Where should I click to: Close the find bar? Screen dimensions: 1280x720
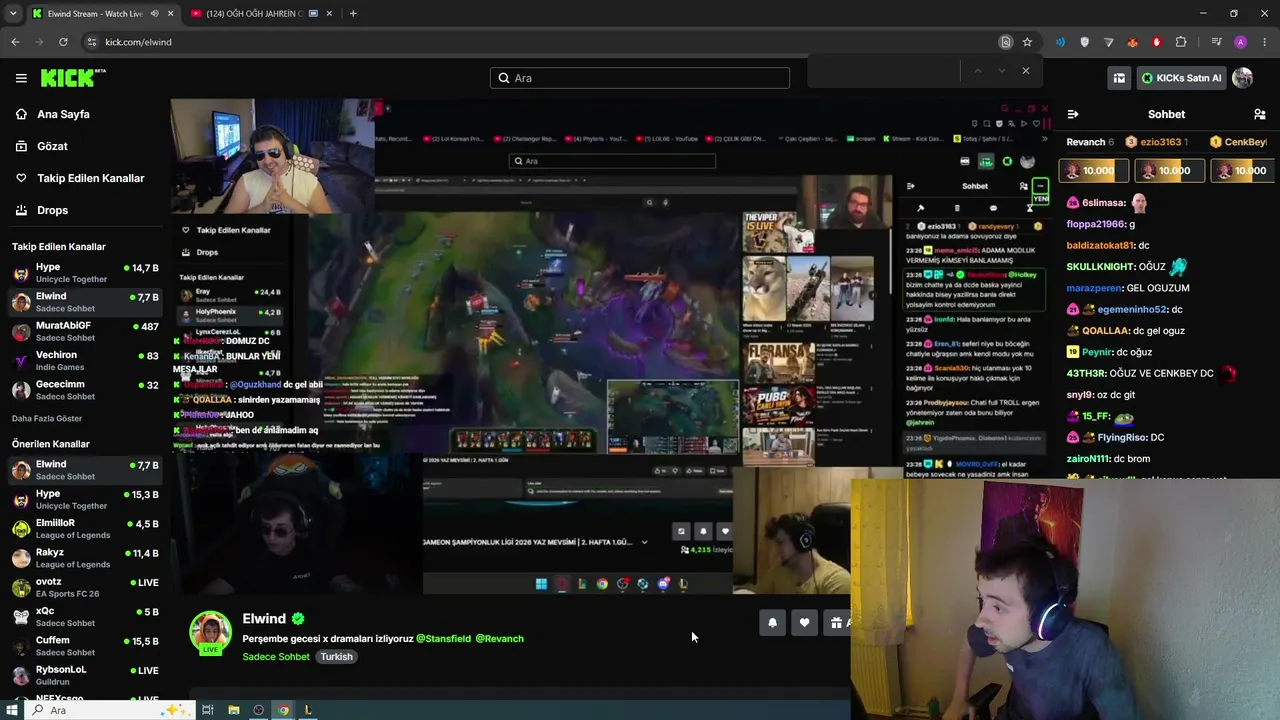pos(1025,71)
